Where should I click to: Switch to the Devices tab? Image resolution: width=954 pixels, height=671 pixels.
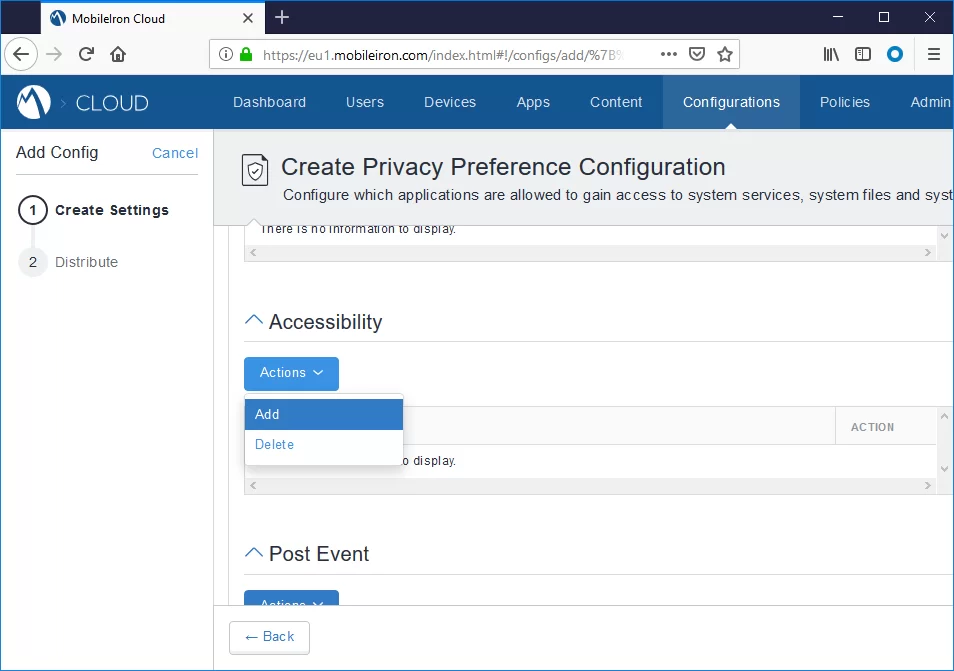click(x=449, y=102)
